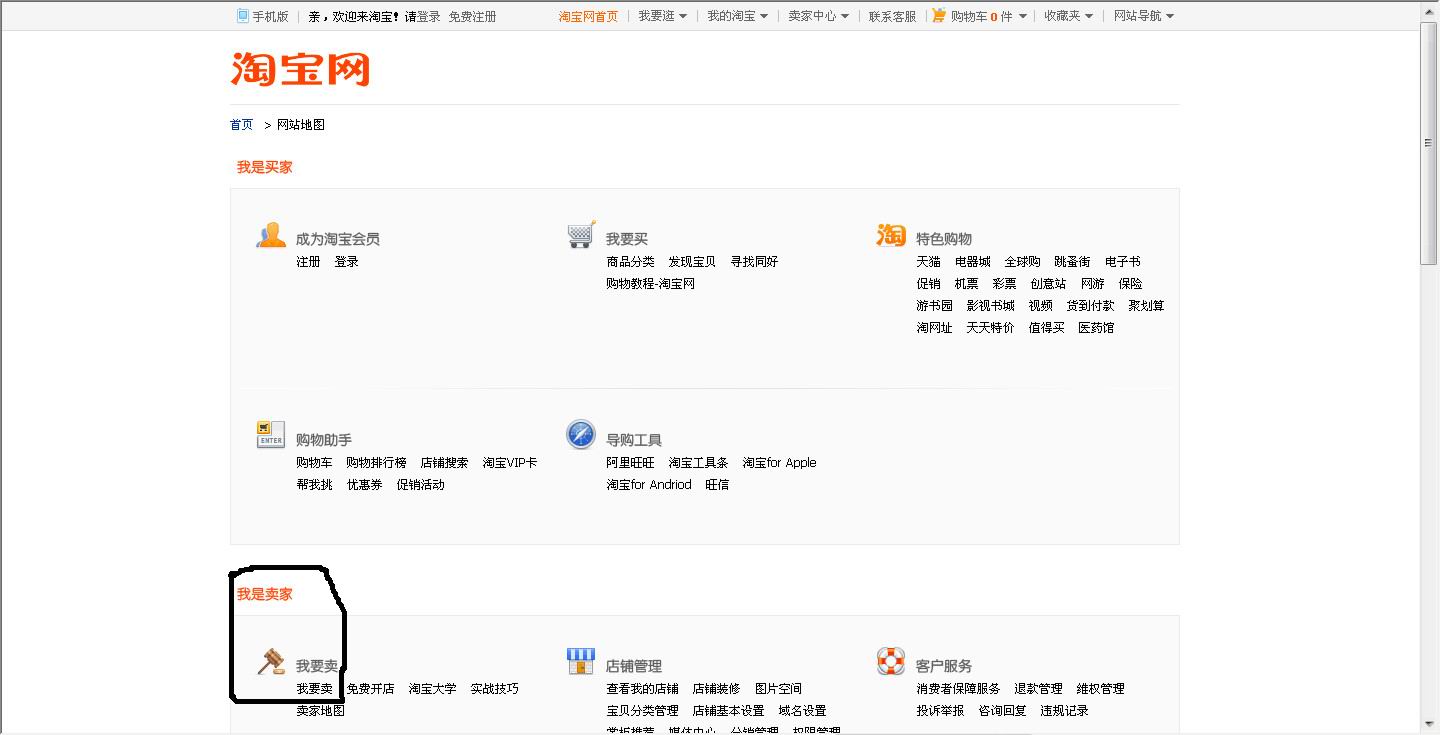Open the 电器城 link
The width and height of the screenshot is (1440, 735).
tap(972, 262)
